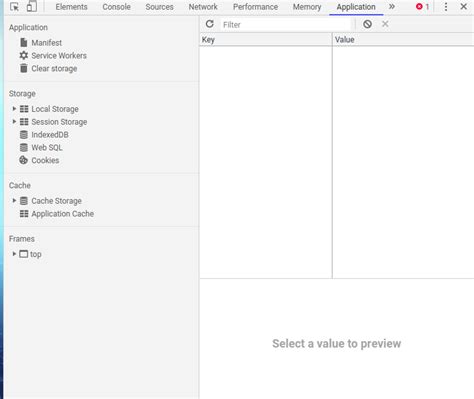Open the Memory tab

(307, 7)
